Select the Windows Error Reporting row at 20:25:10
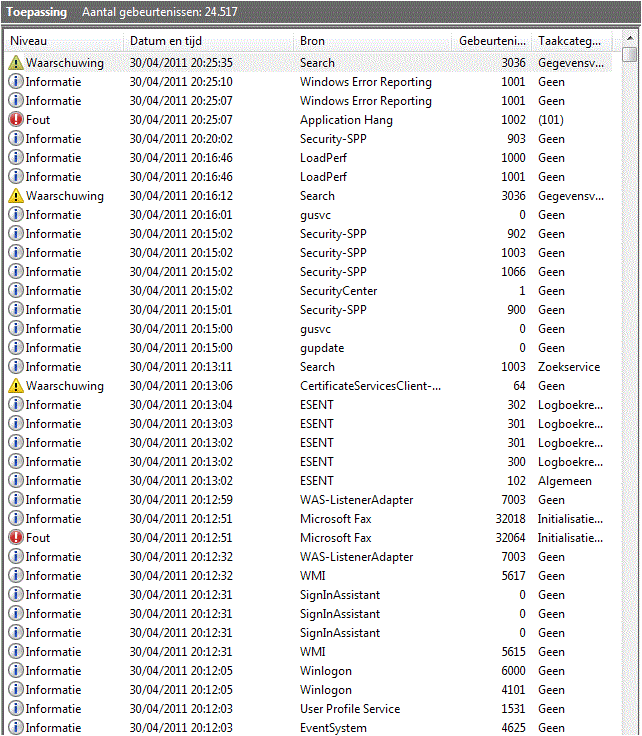 [x=308, y=82]
